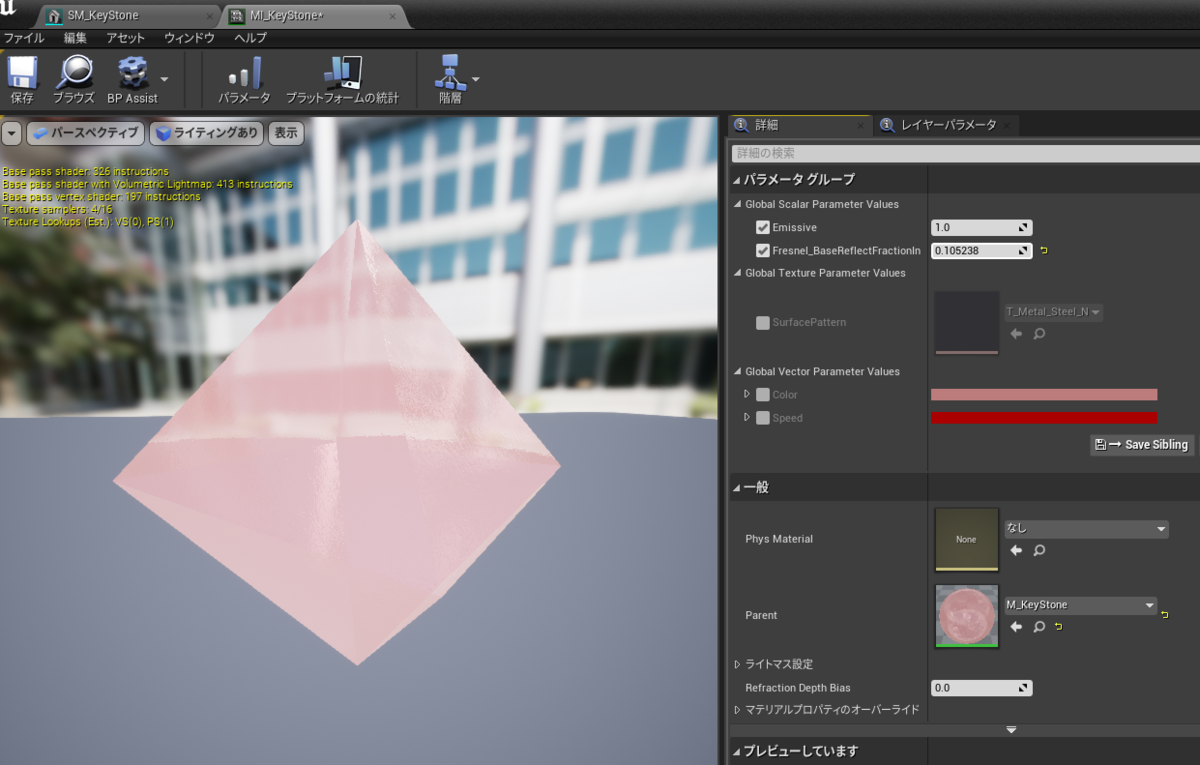Show advanced options arrow below overrides
Viewport: 1200px width, 765px height.
(1011, 730)
